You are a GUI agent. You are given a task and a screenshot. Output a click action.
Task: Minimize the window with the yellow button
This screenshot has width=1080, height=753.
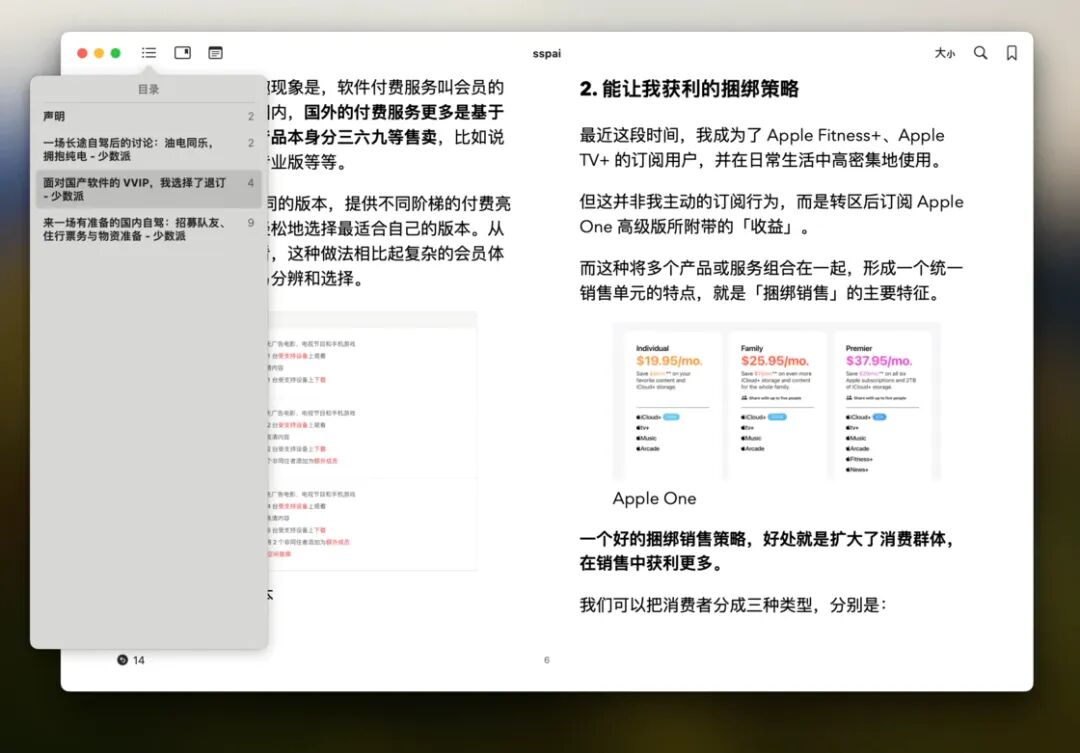point(99,53)
